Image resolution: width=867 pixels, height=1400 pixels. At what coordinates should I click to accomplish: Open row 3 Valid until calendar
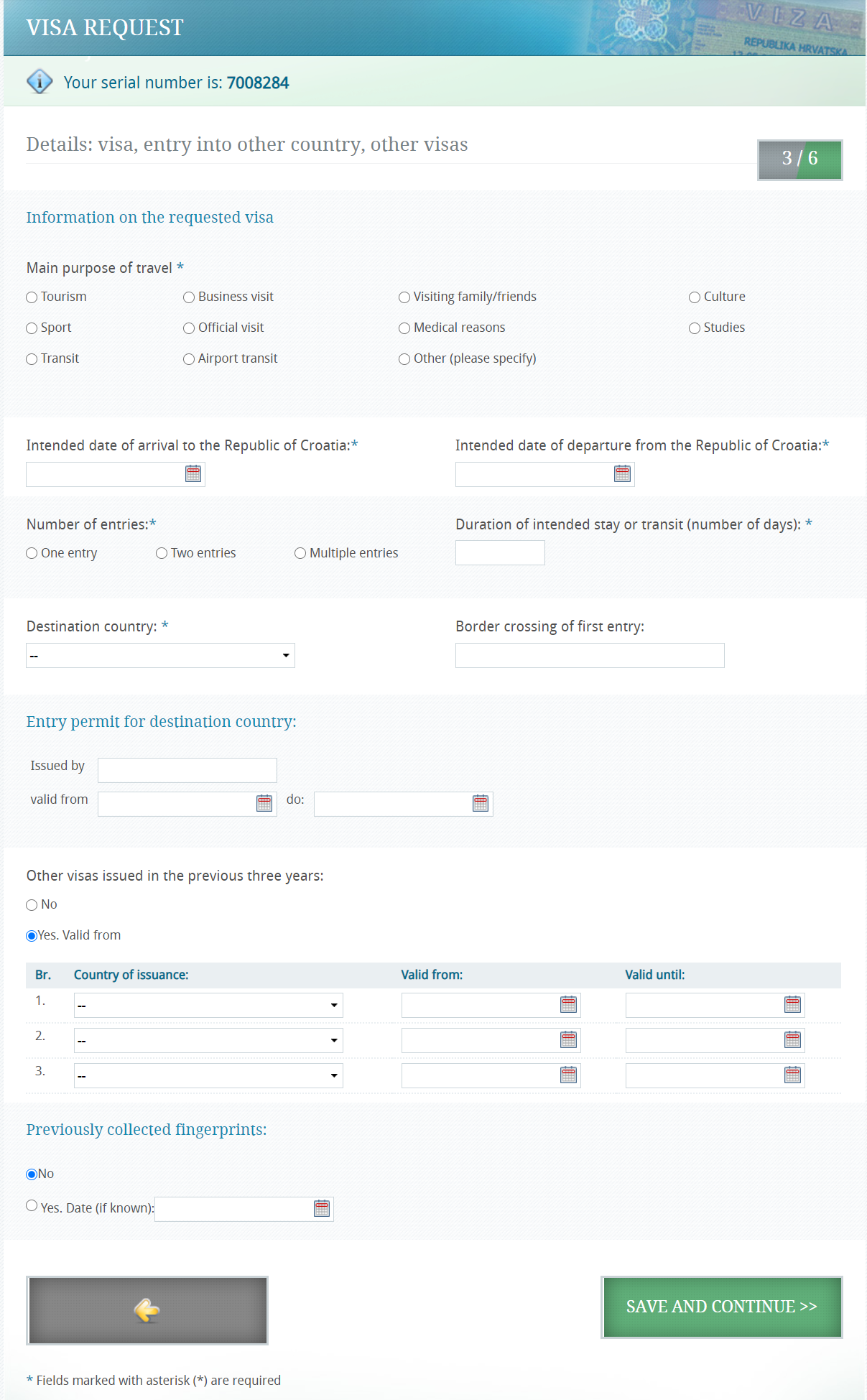coord(792,1075)
